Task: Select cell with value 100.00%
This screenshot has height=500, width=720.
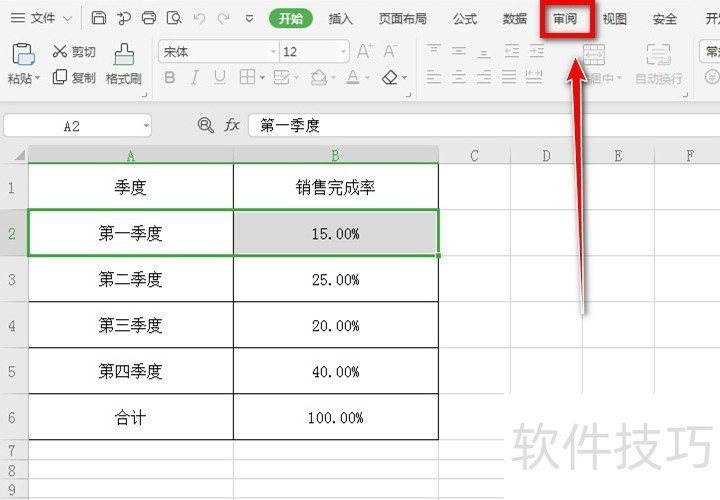Action: point(336,417)
